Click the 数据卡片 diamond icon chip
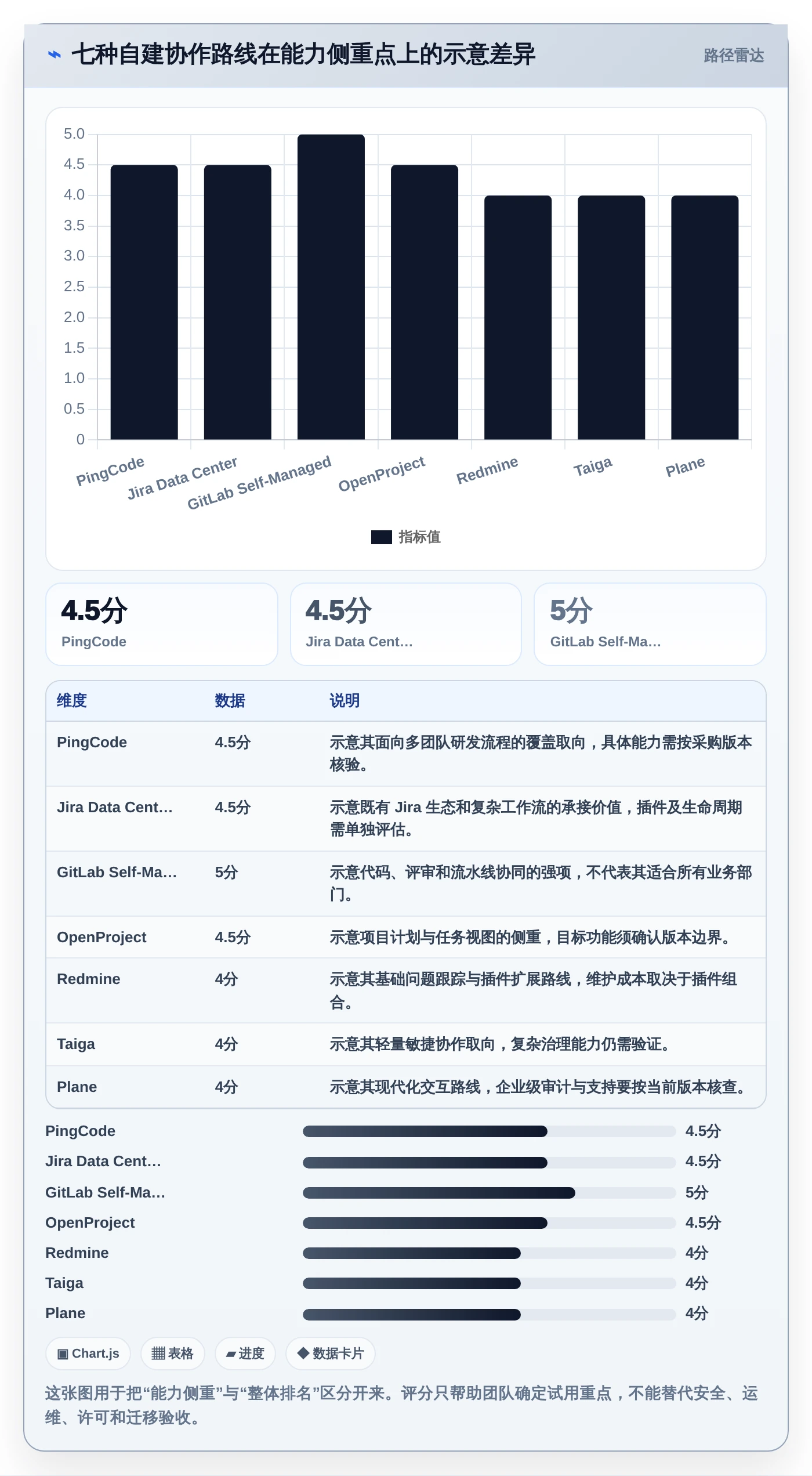The width and height of the screenshot is (812, 1476). click(x=330, y=1354)
